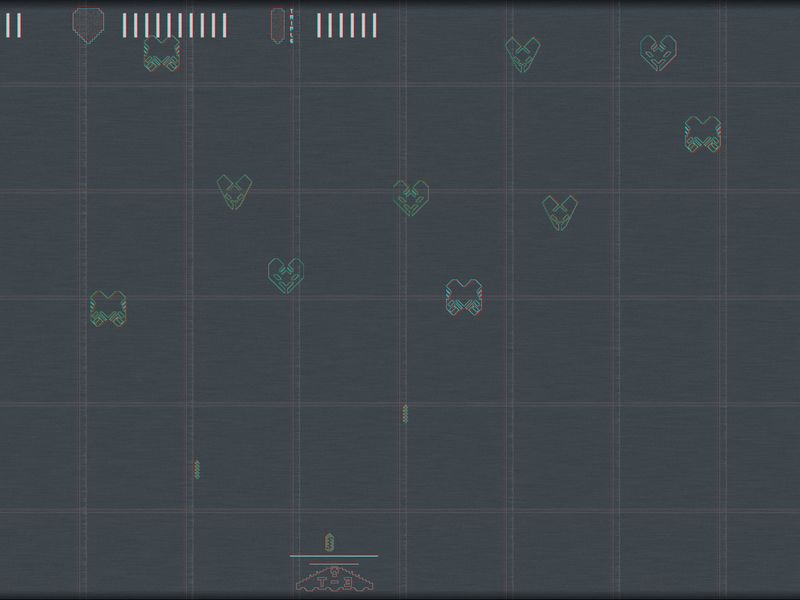Target the X-shaped enemy closest to the right edge

[703, 134]
